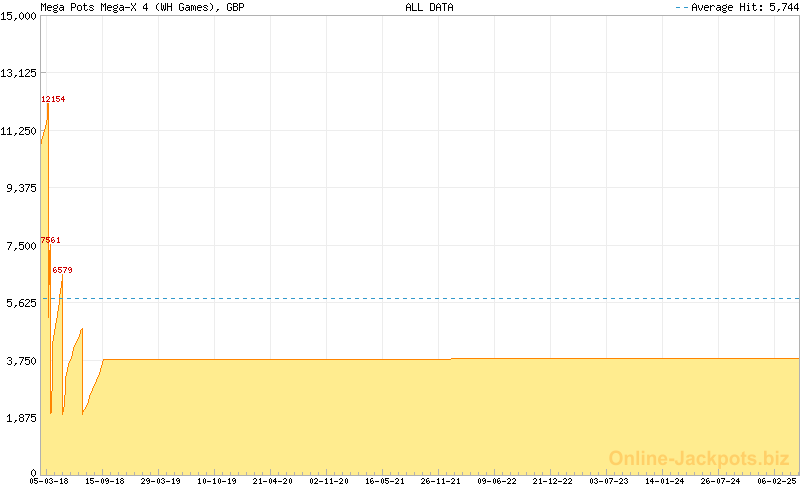Image resolution: width=800 pixels, height=490 pixels.
Task: Click the 7561 peak value label
Action: (x=50, y=240)
